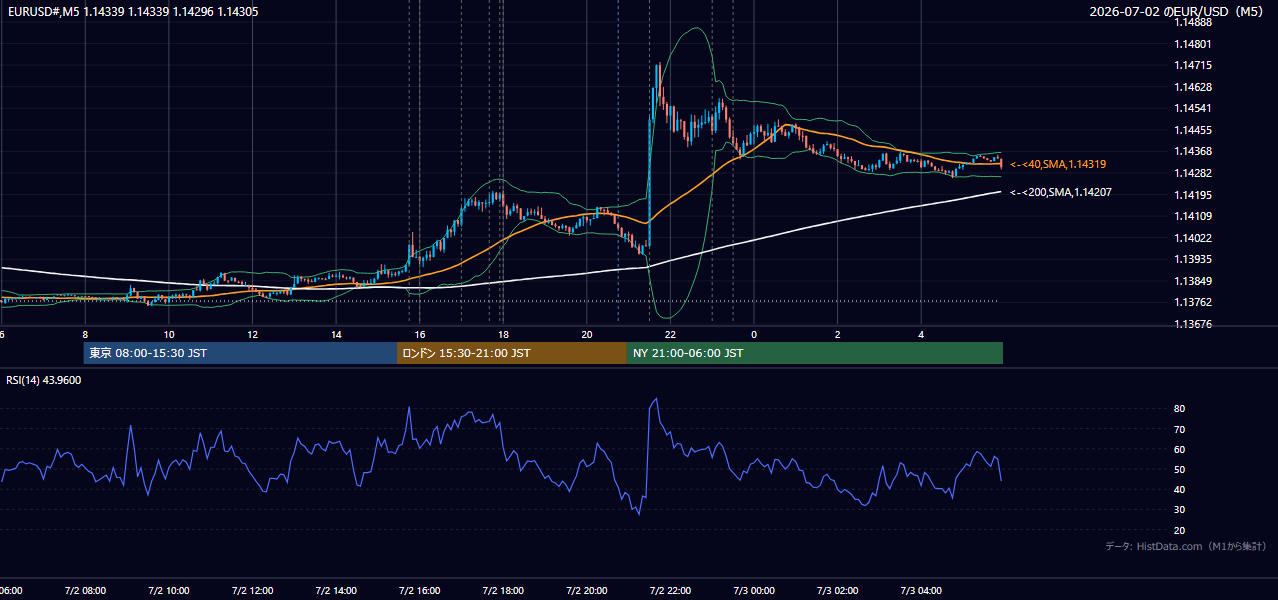Click price axis value 1.13676
The image size is (1278, 600).
tap(1192, 324)
